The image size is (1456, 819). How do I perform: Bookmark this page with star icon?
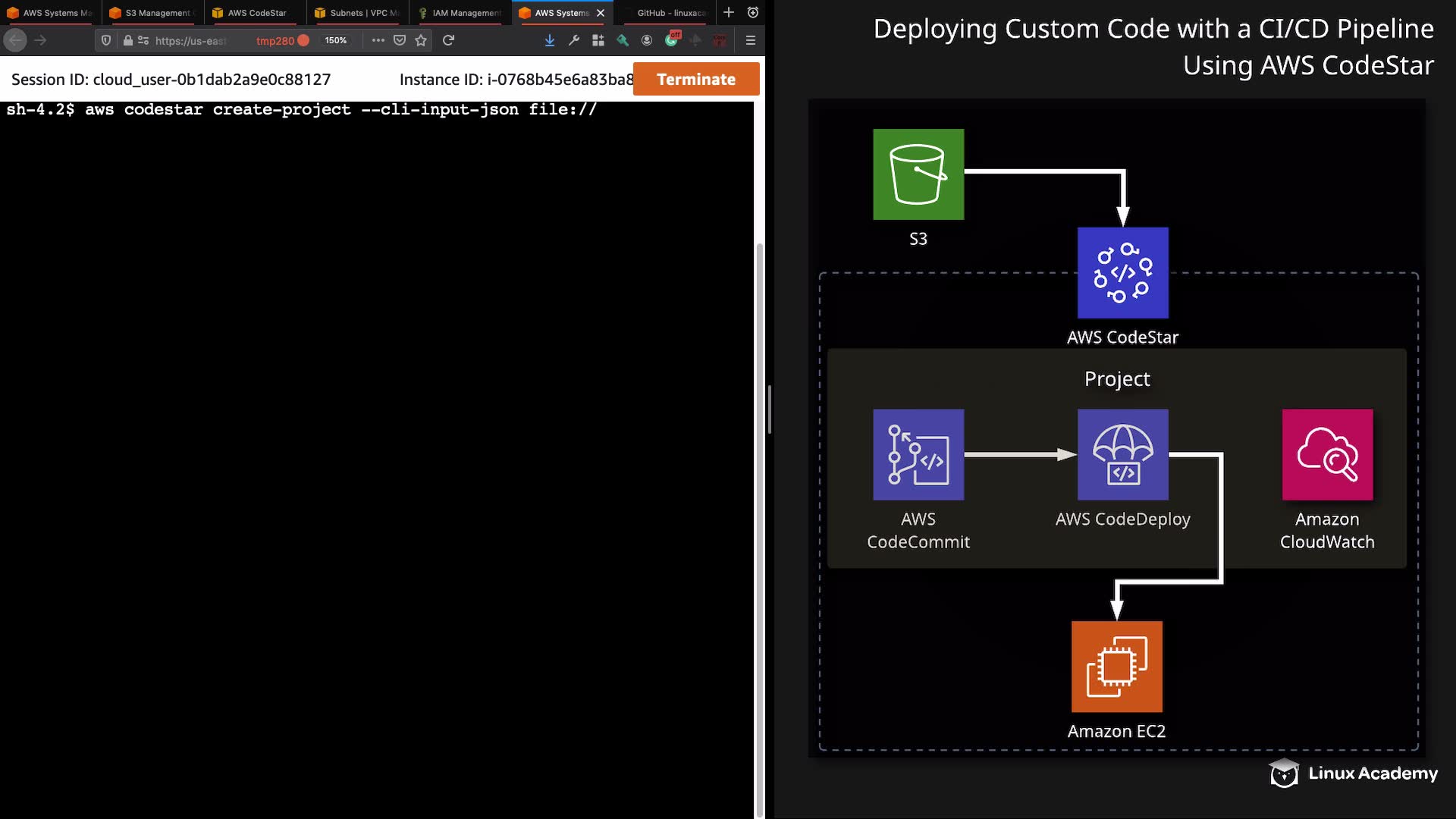(421, 40)
